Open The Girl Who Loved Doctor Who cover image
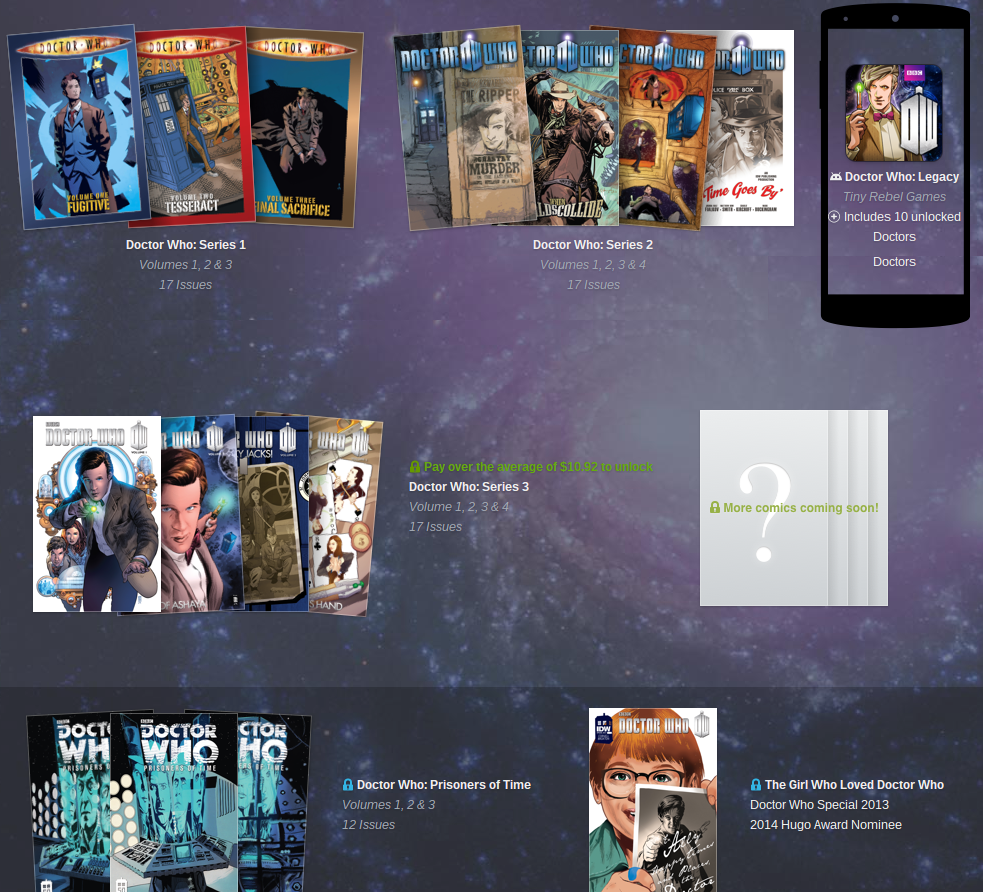Image resolution: width=983 pixels, height=892 pixels. 653,800
